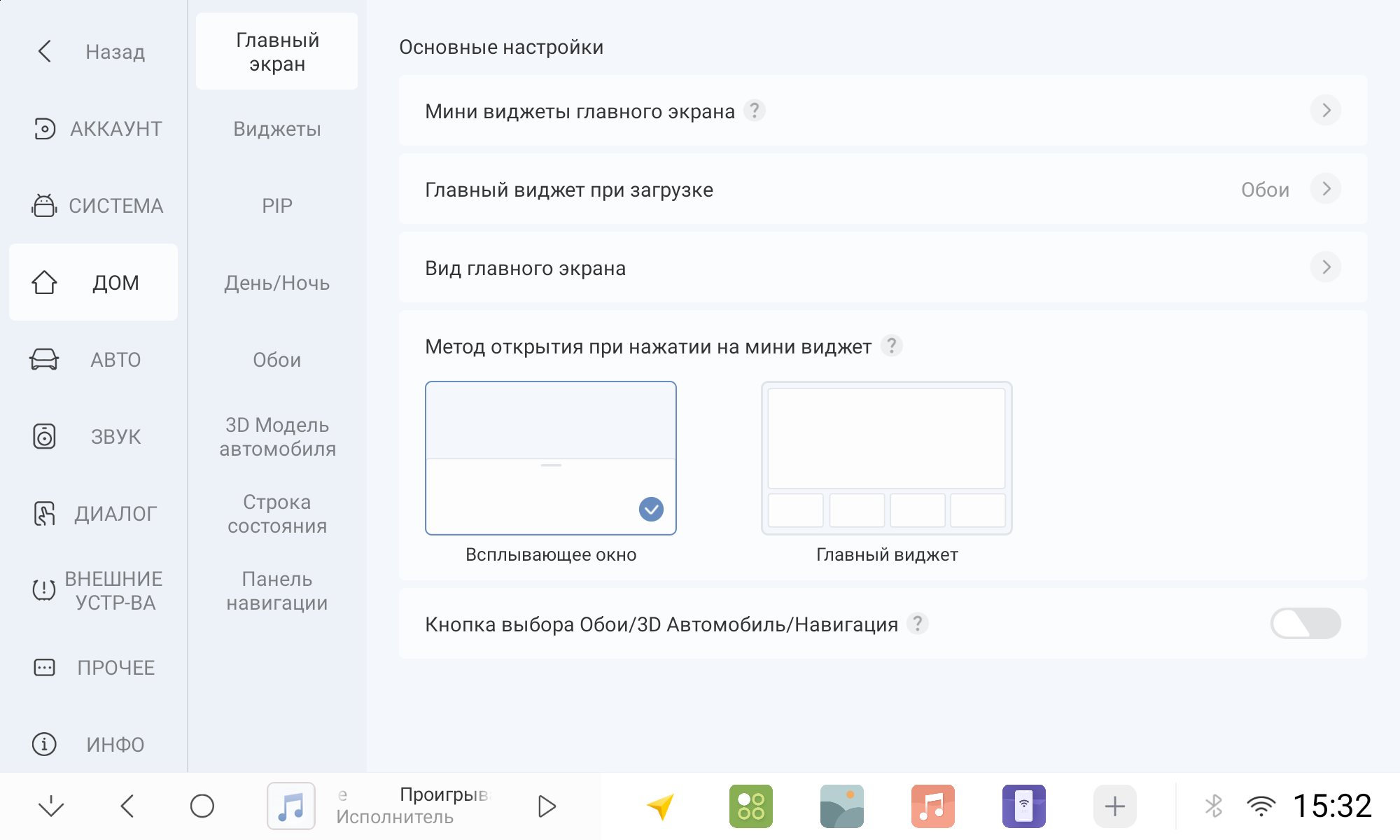This screenshot has width=1400, height=840.
Task: Open the gallery landscape app icon
Action: pyautogui.click(x=841, y=806)
